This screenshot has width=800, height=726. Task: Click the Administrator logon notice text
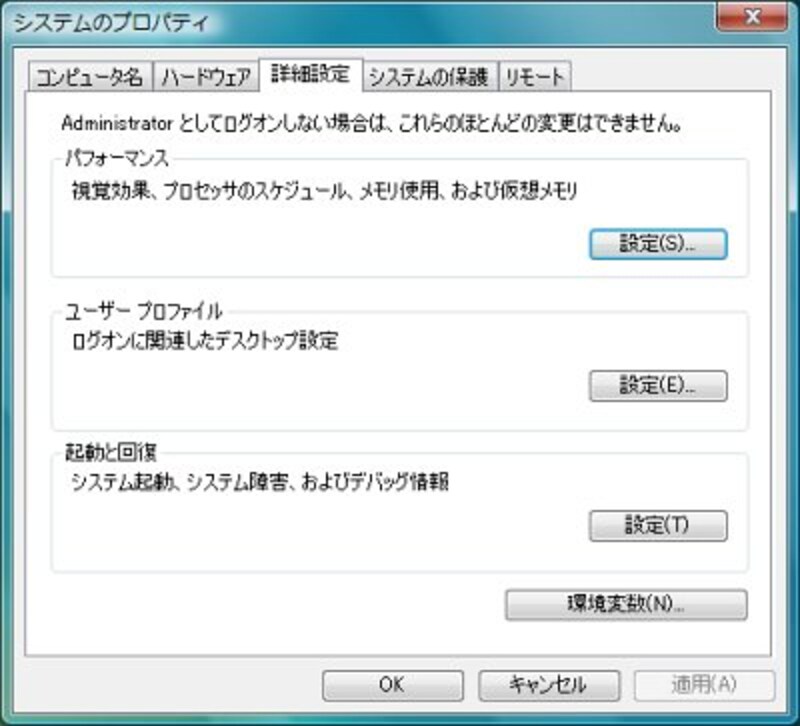[371, 123]
